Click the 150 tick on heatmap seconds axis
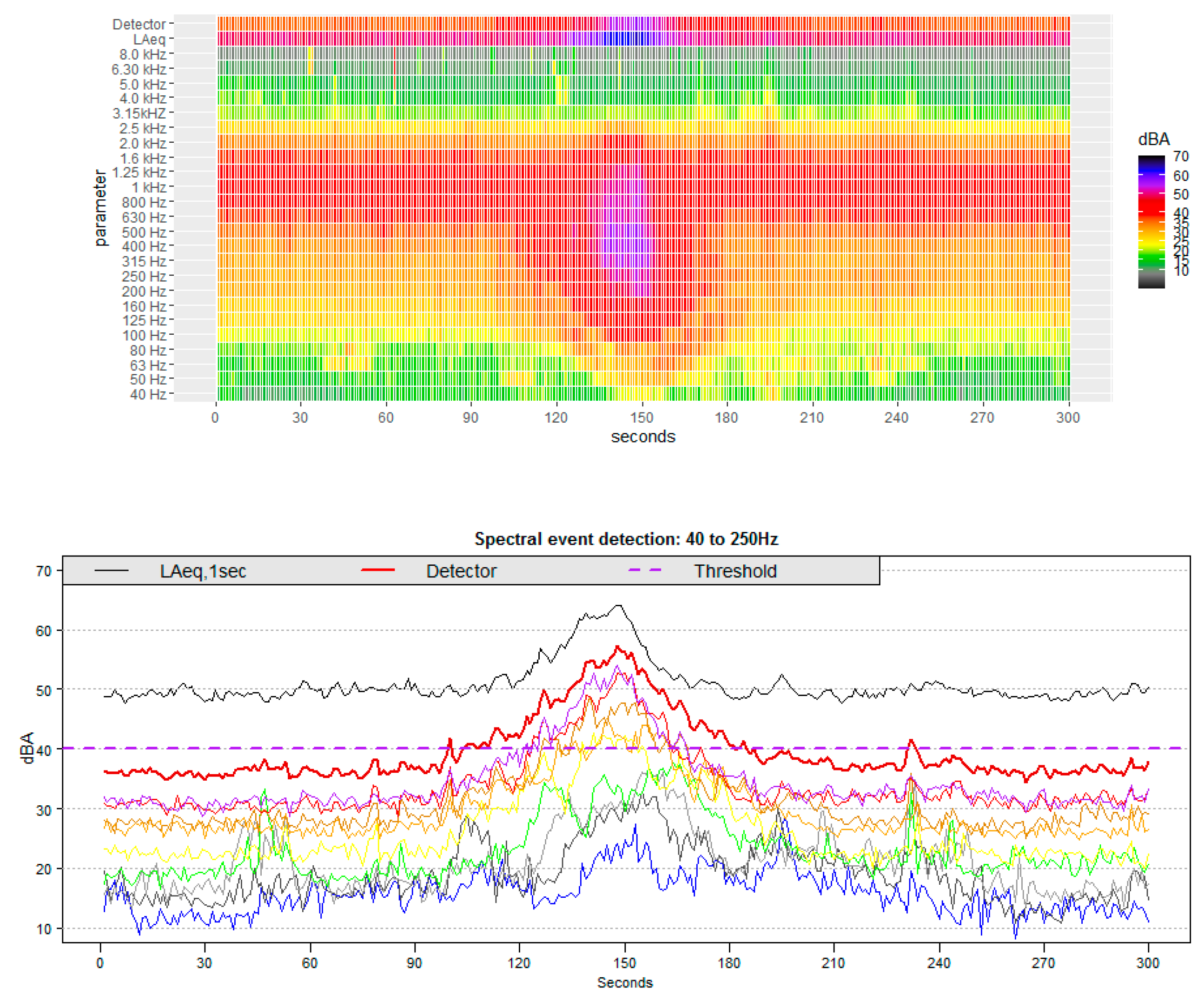 (x=642, y=418)
